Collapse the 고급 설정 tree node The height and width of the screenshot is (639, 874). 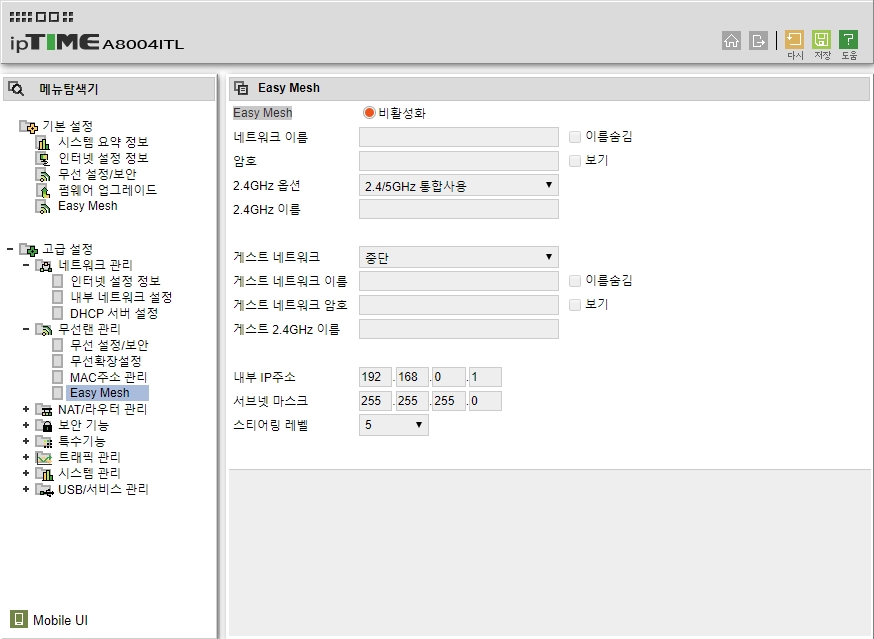click(x=10, y=249)
